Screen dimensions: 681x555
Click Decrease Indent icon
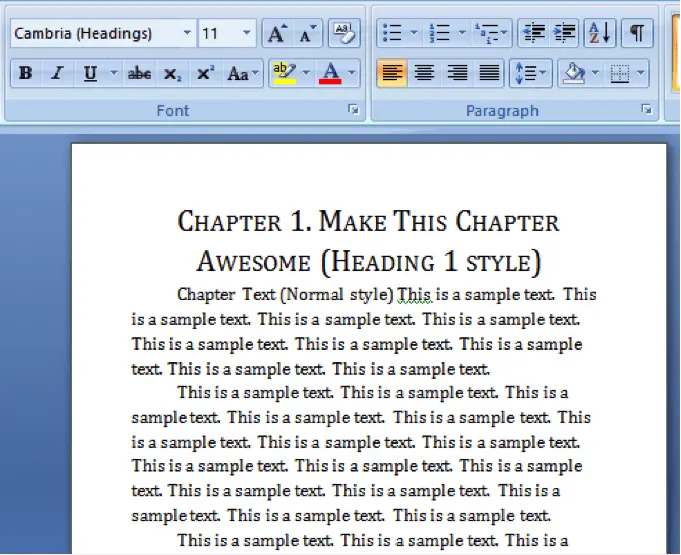[x=533, y=33]
